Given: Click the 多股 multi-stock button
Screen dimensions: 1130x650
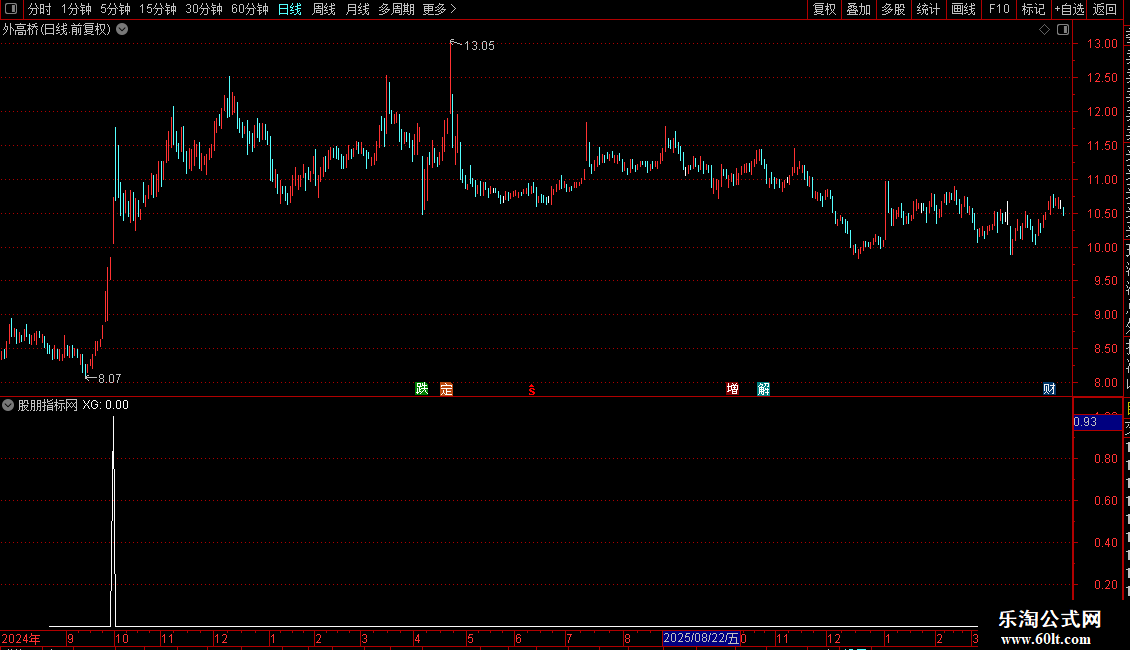Looking at the screenshot, I should tap(894, 9).
